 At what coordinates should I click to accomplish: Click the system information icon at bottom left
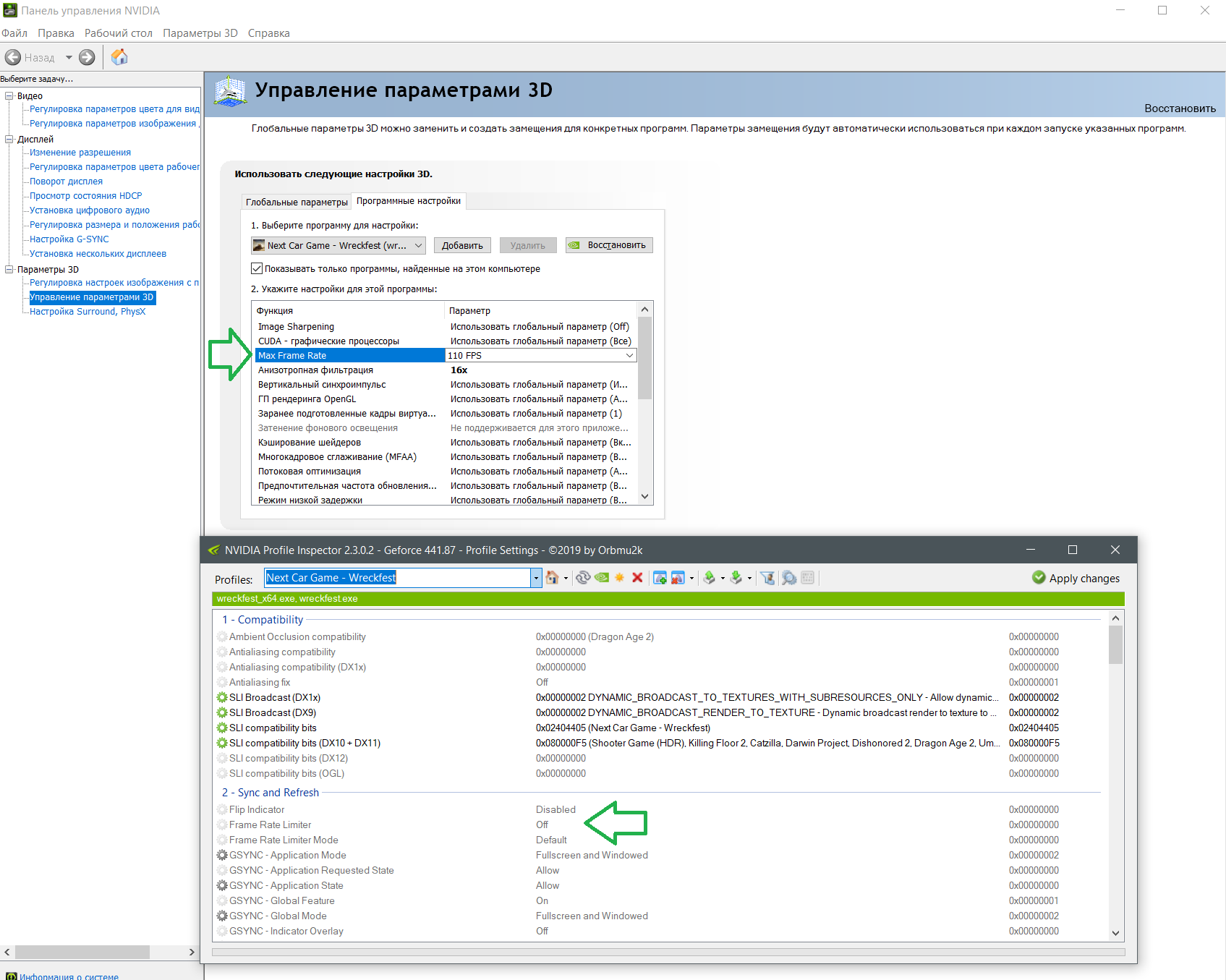tap(12, 976)
